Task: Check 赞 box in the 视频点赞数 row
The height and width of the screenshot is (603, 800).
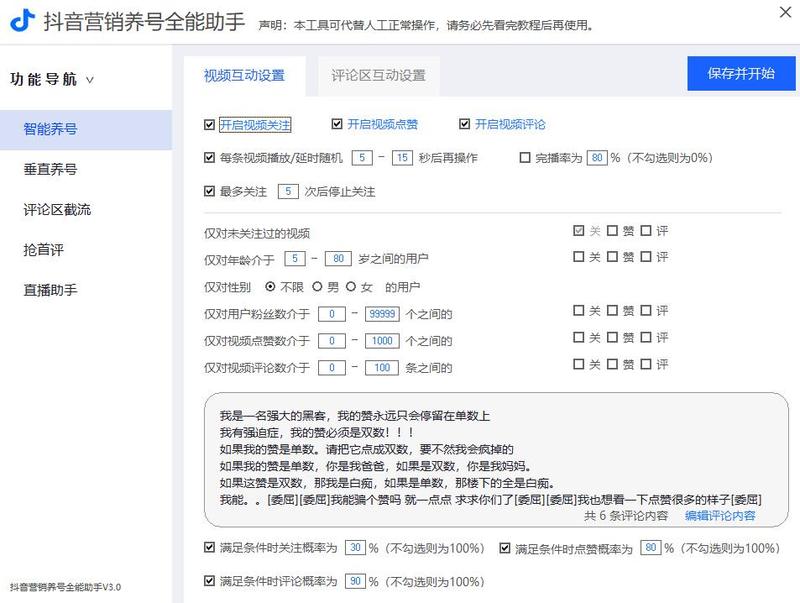Action: point(612,337)
